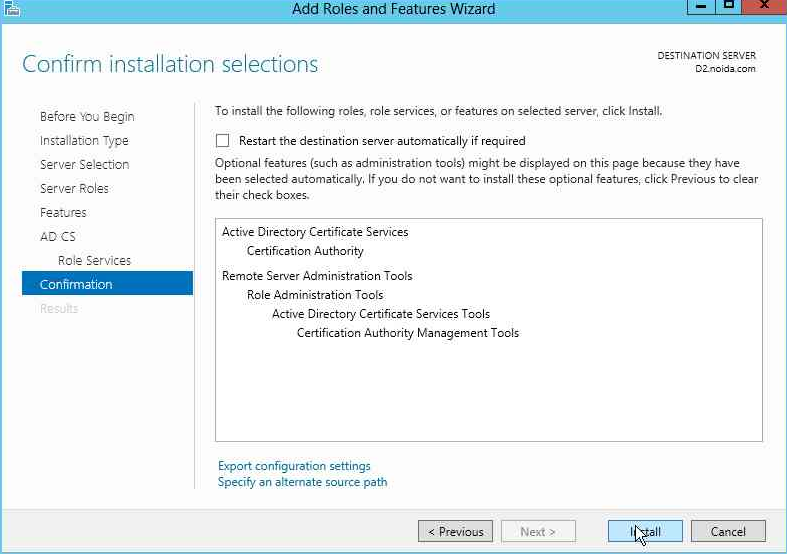Close the Add Roles and Features Wizard

click(764, 7)
